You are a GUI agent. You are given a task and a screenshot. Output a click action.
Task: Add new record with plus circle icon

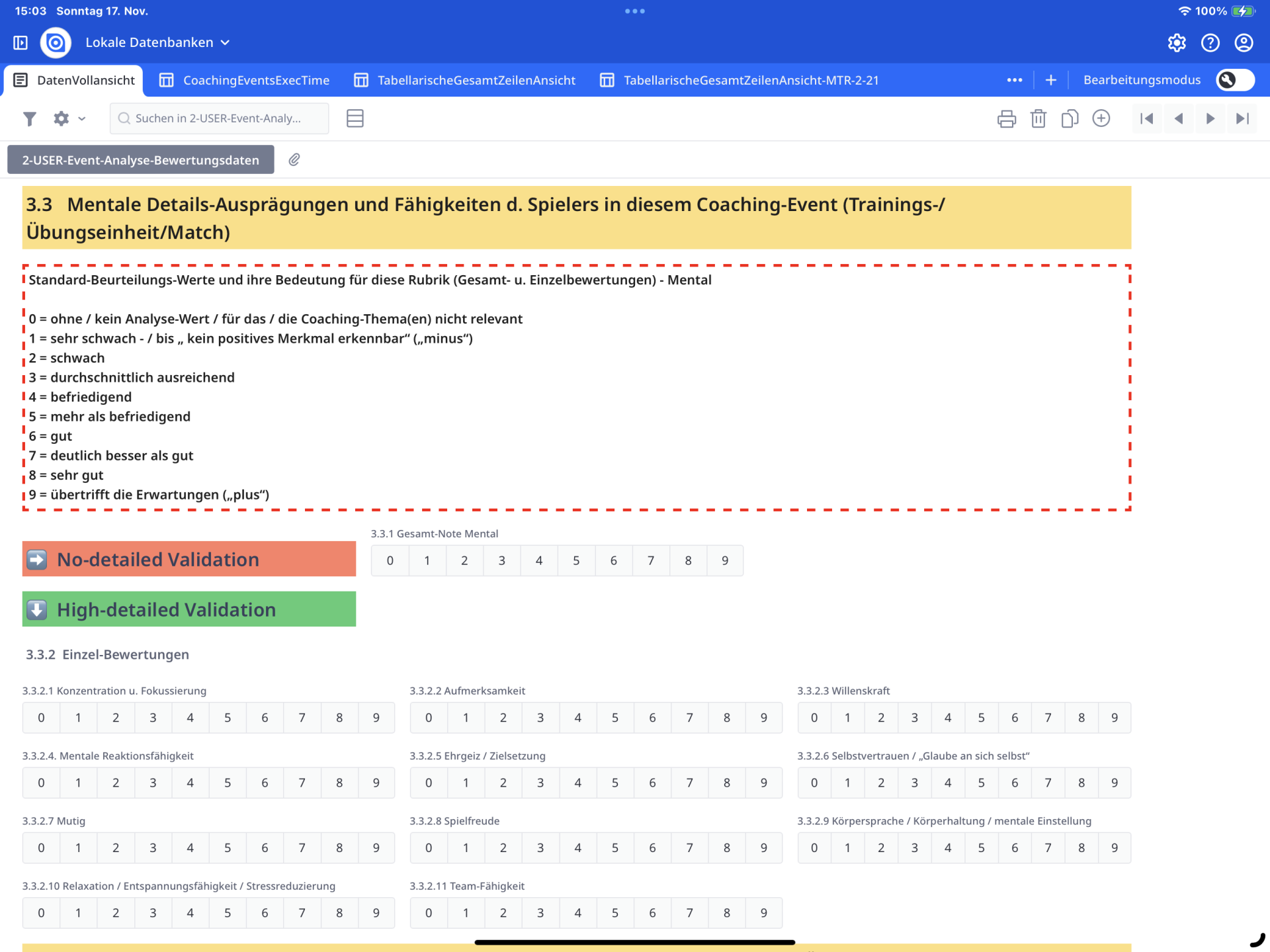click(1101, 118)
